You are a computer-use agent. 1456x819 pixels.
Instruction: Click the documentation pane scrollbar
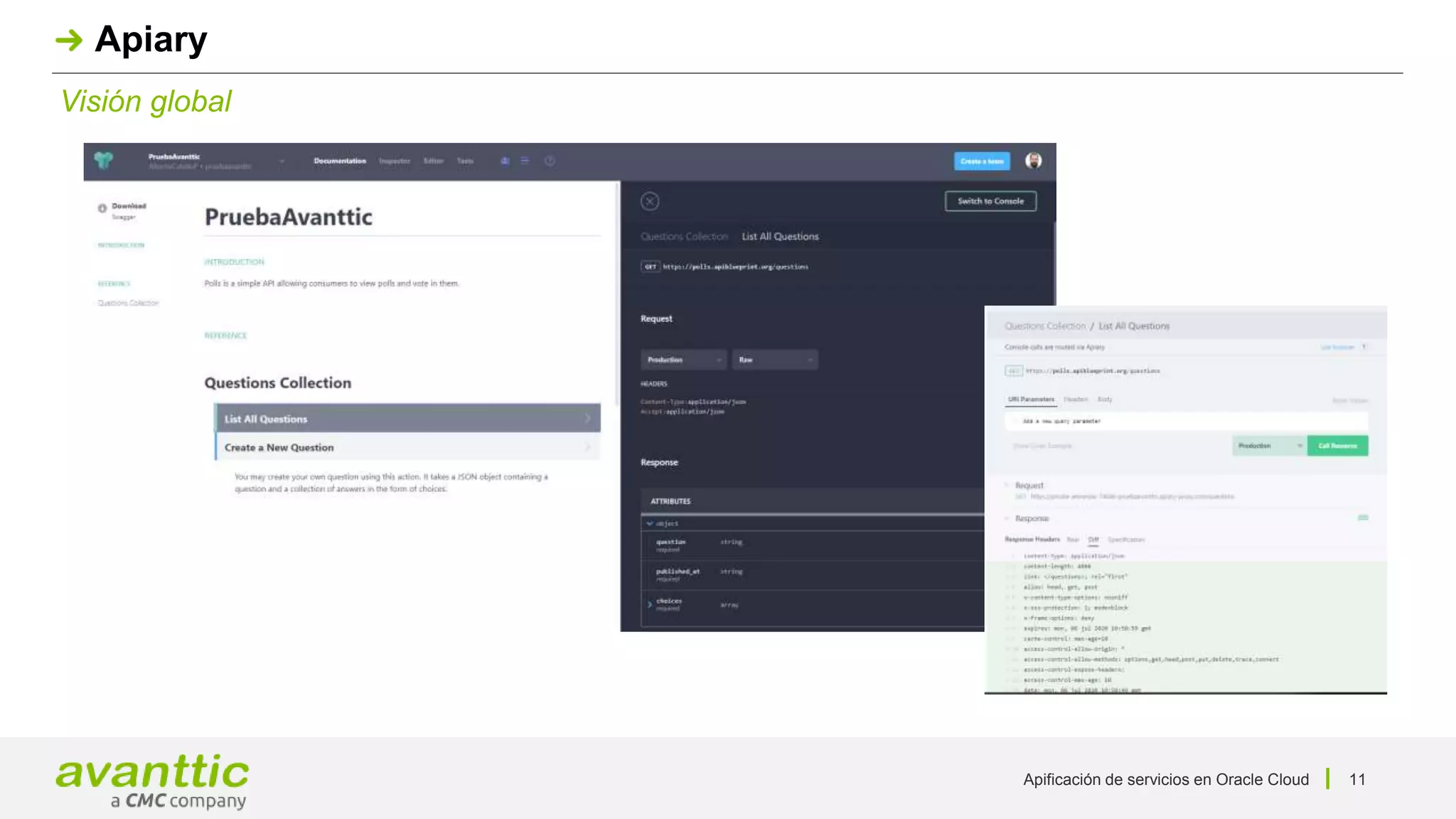618,295
